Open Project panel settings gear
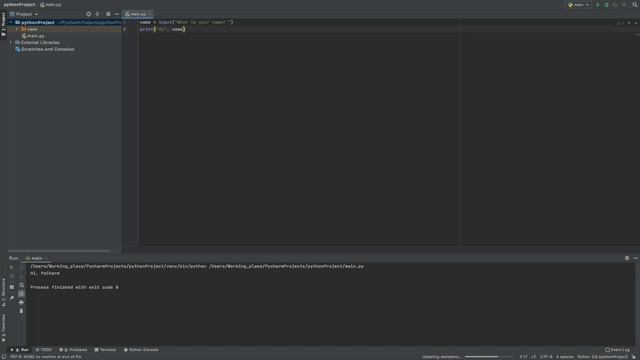 (108, 14)
